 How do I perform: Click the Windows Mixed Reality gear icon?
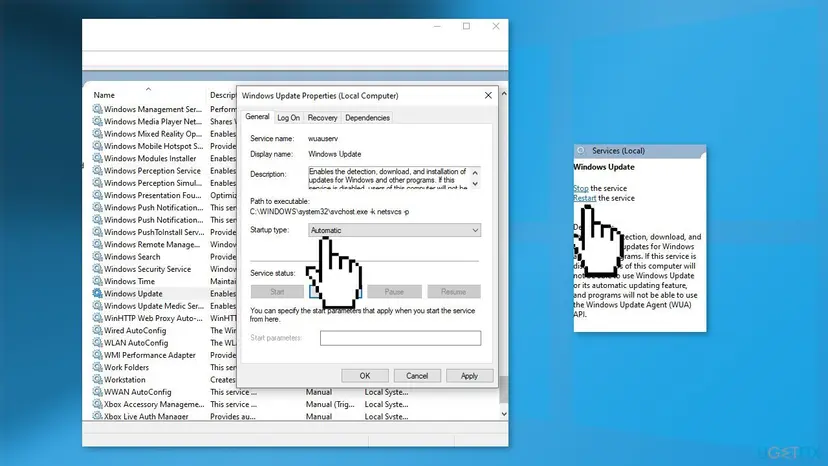pos(97,134)
